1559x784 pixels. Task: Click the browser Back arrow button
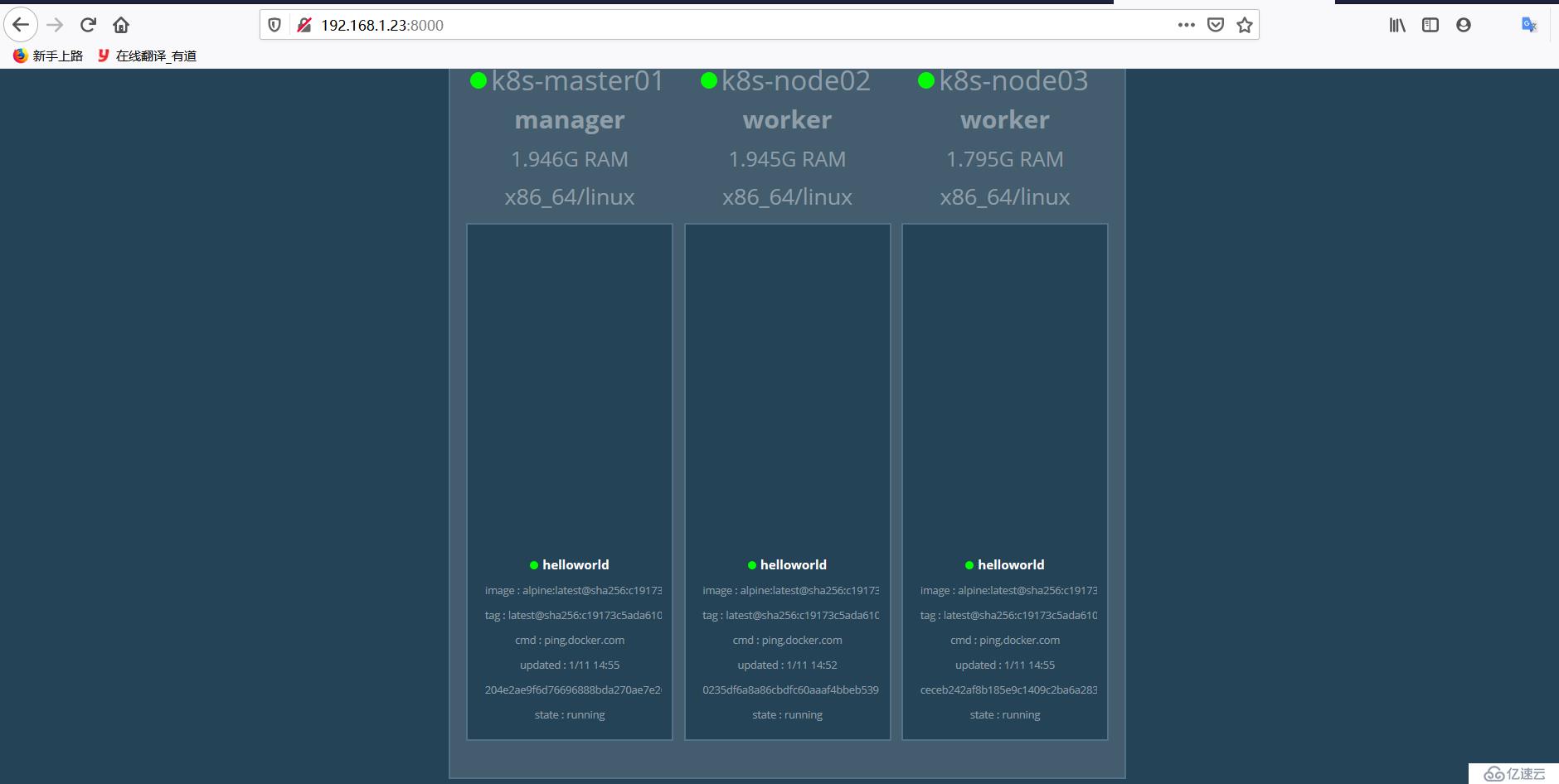point(21,25)
